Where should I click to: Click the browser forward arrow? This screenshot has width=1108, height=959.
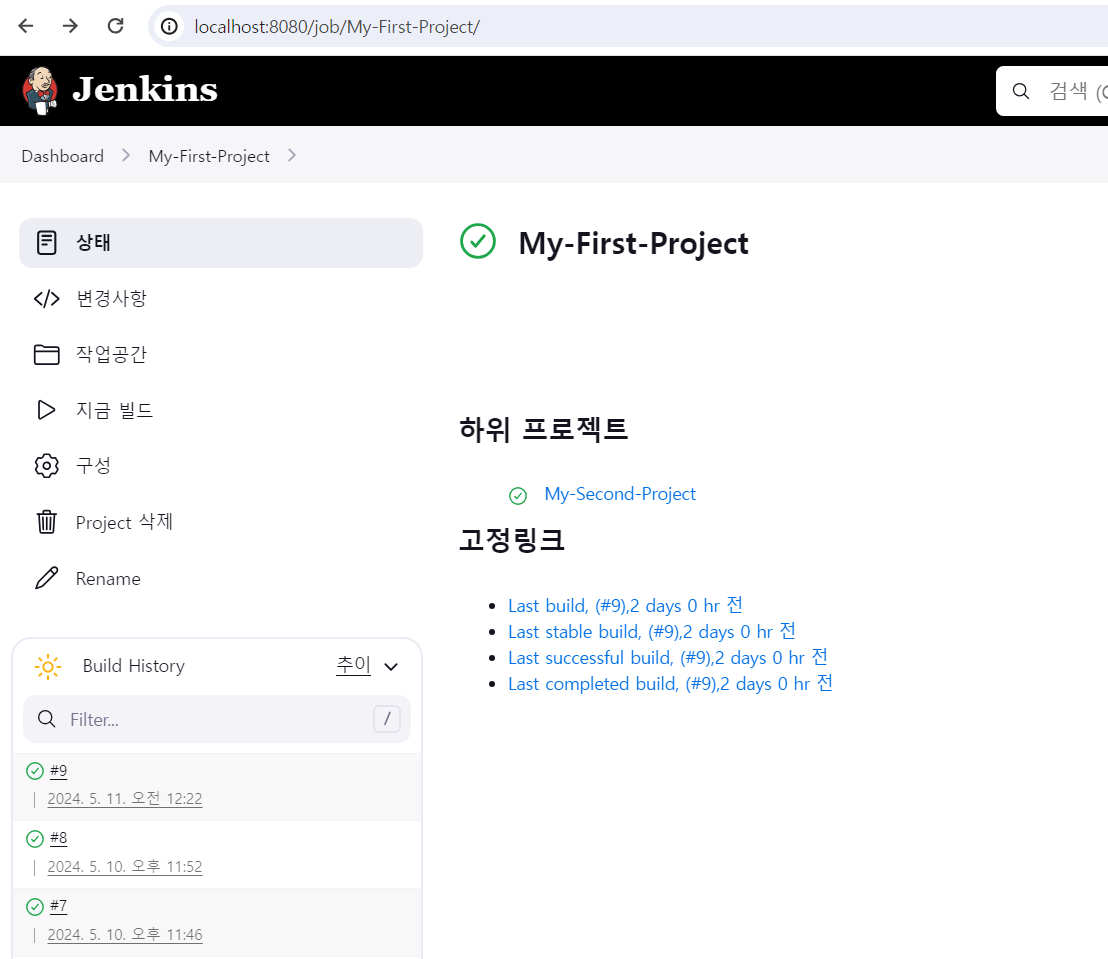pos(70,26)
